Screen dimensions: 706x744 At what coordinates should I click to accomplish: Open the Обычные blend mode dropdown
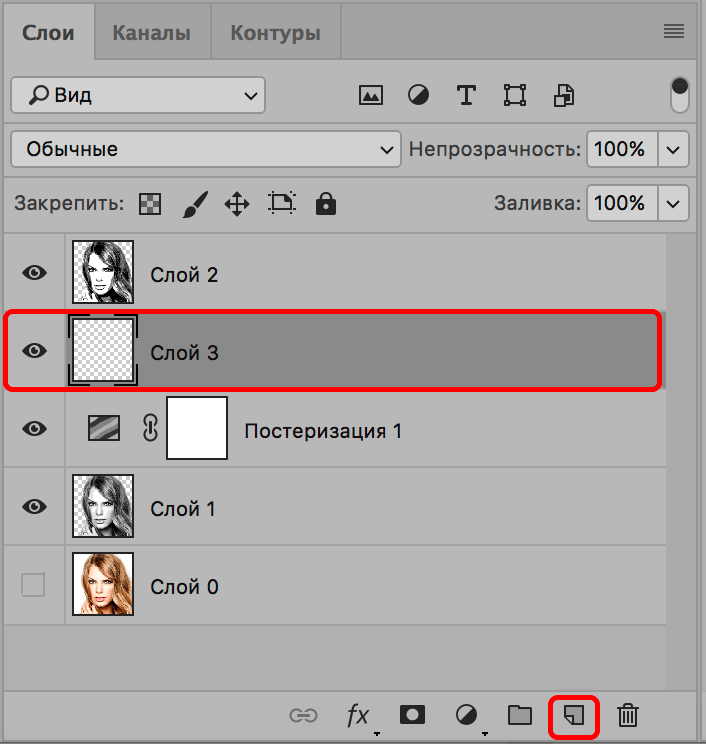point(205,149)
